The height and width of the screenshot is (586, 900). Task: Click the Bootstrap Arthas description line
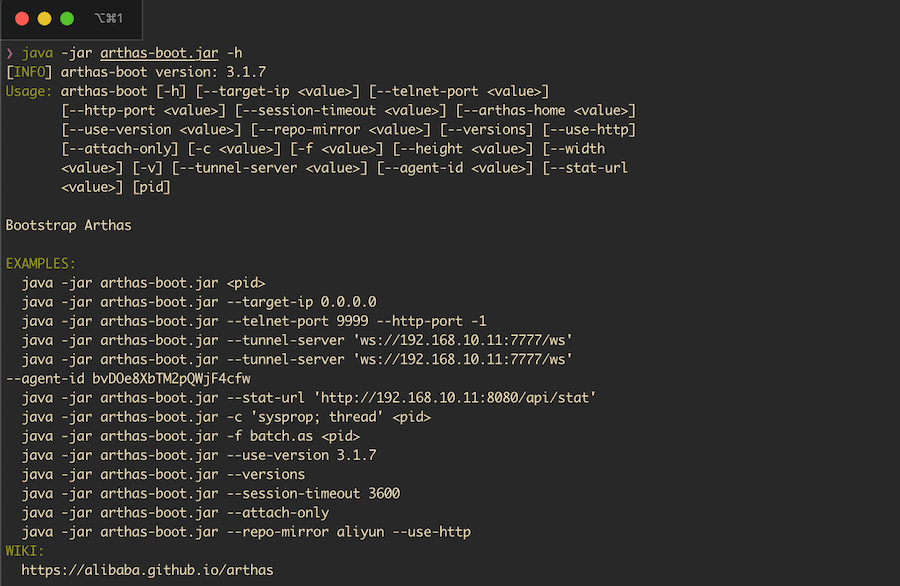(68, 225)
